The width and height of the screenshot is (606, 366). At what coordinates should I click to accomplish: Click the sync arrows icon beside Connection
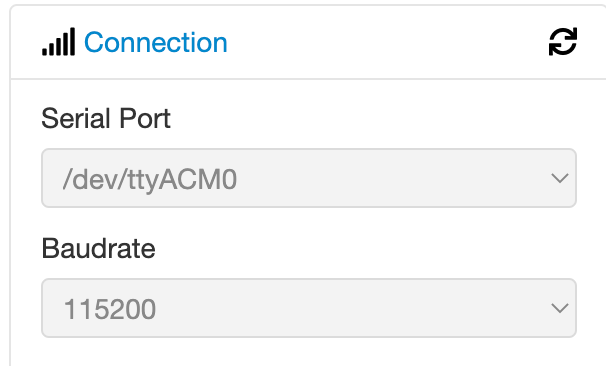click(x=563, y=41)
